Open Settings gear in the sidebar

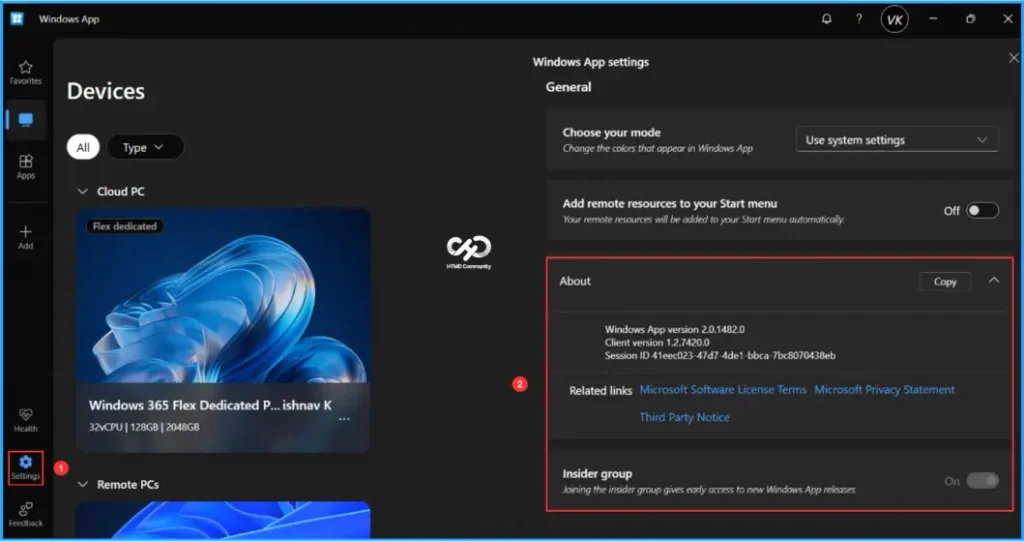(x=25, y=468)
